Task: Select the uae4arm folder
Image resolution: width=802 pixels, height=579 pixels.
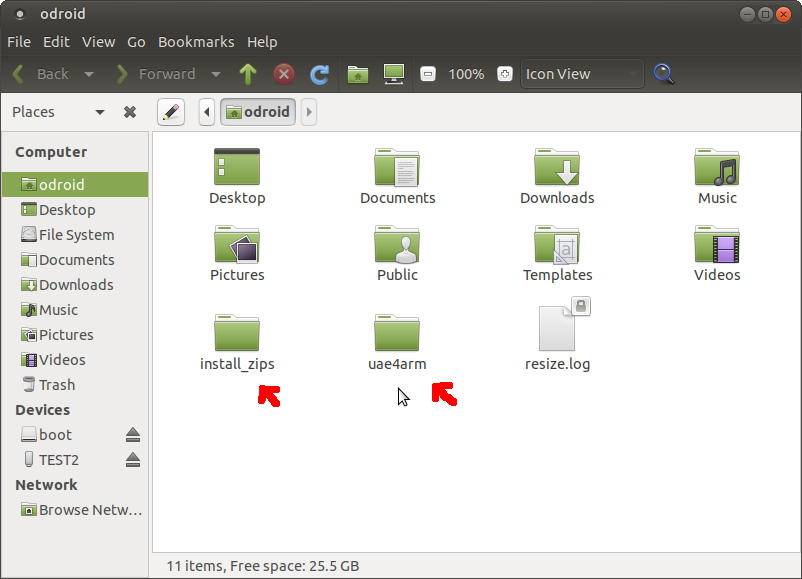Action: click(397, 342)
